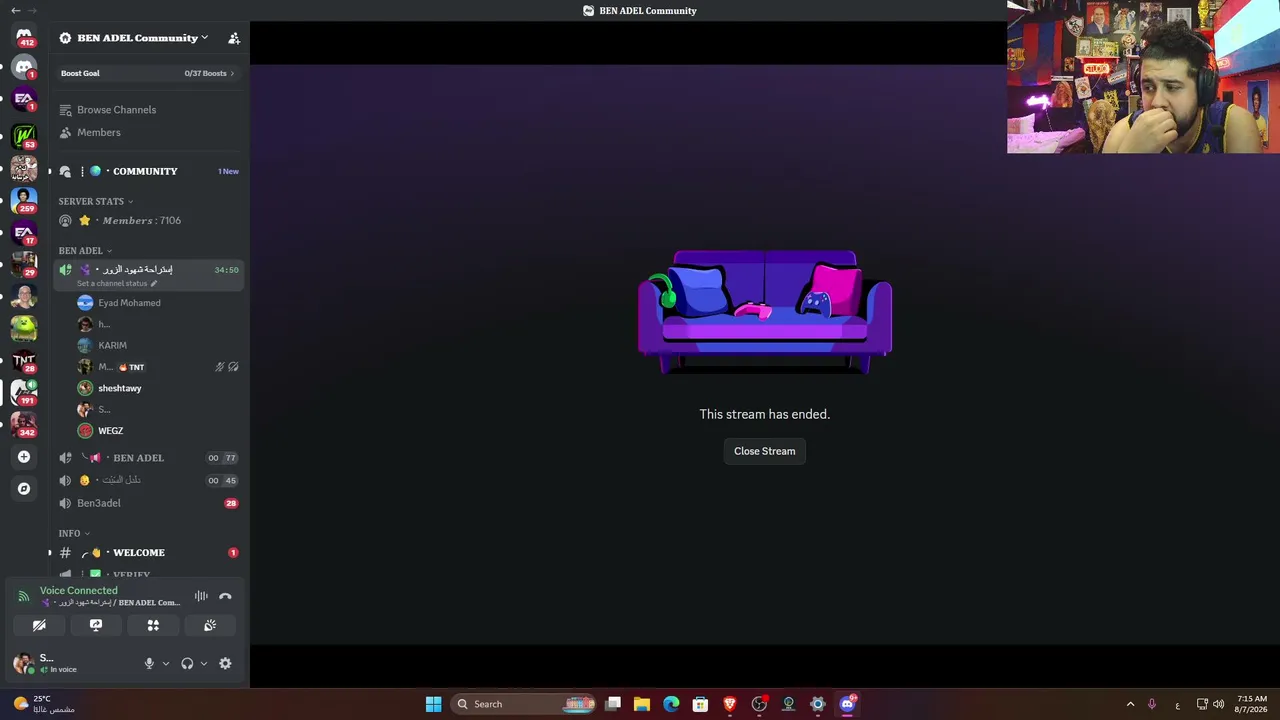Click the invite people icon
The height and width of the screenshot is (720, 1280).
(234, 38)
